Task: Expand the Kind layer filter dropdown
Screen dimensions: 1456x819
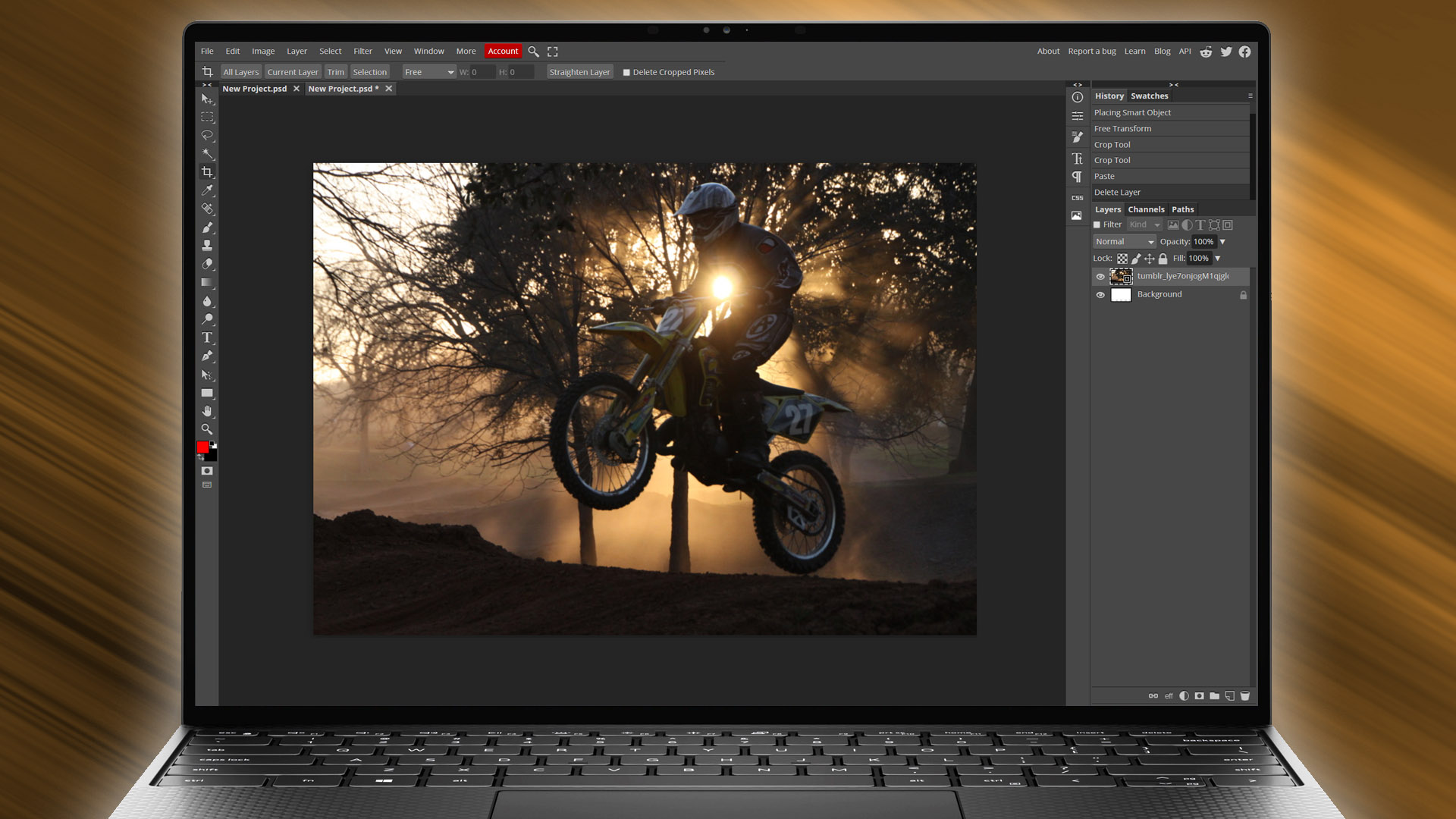Action: click(1144, 224)
